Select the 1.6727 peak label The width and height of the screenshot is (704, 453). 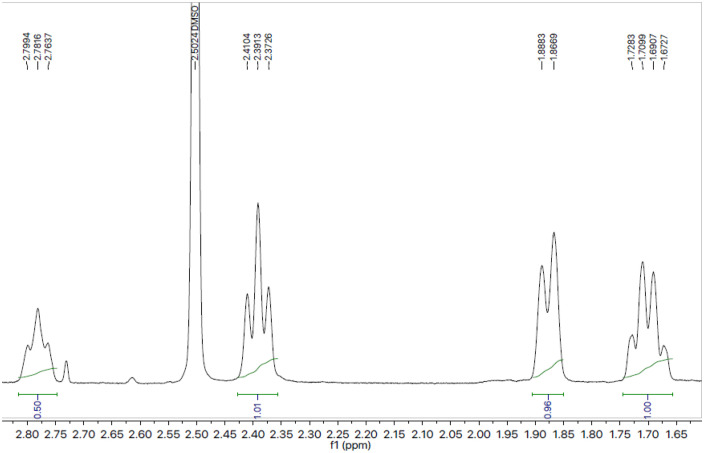664,48
